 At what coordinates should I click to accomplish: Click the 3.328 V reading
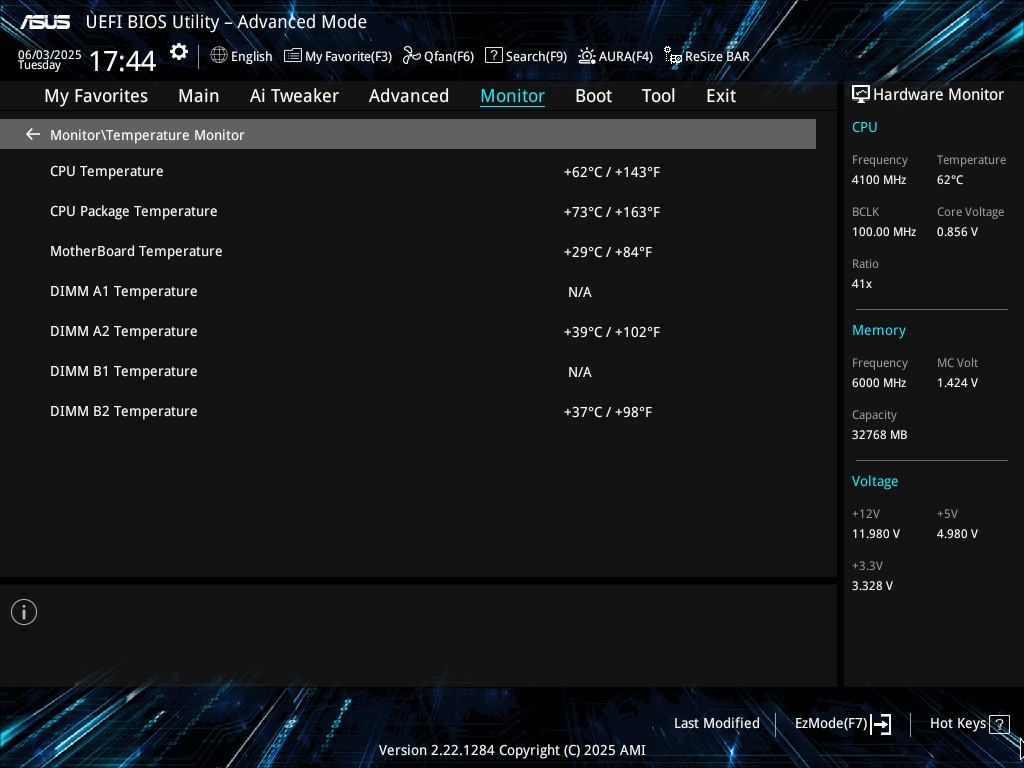click(x=872, y=586)
